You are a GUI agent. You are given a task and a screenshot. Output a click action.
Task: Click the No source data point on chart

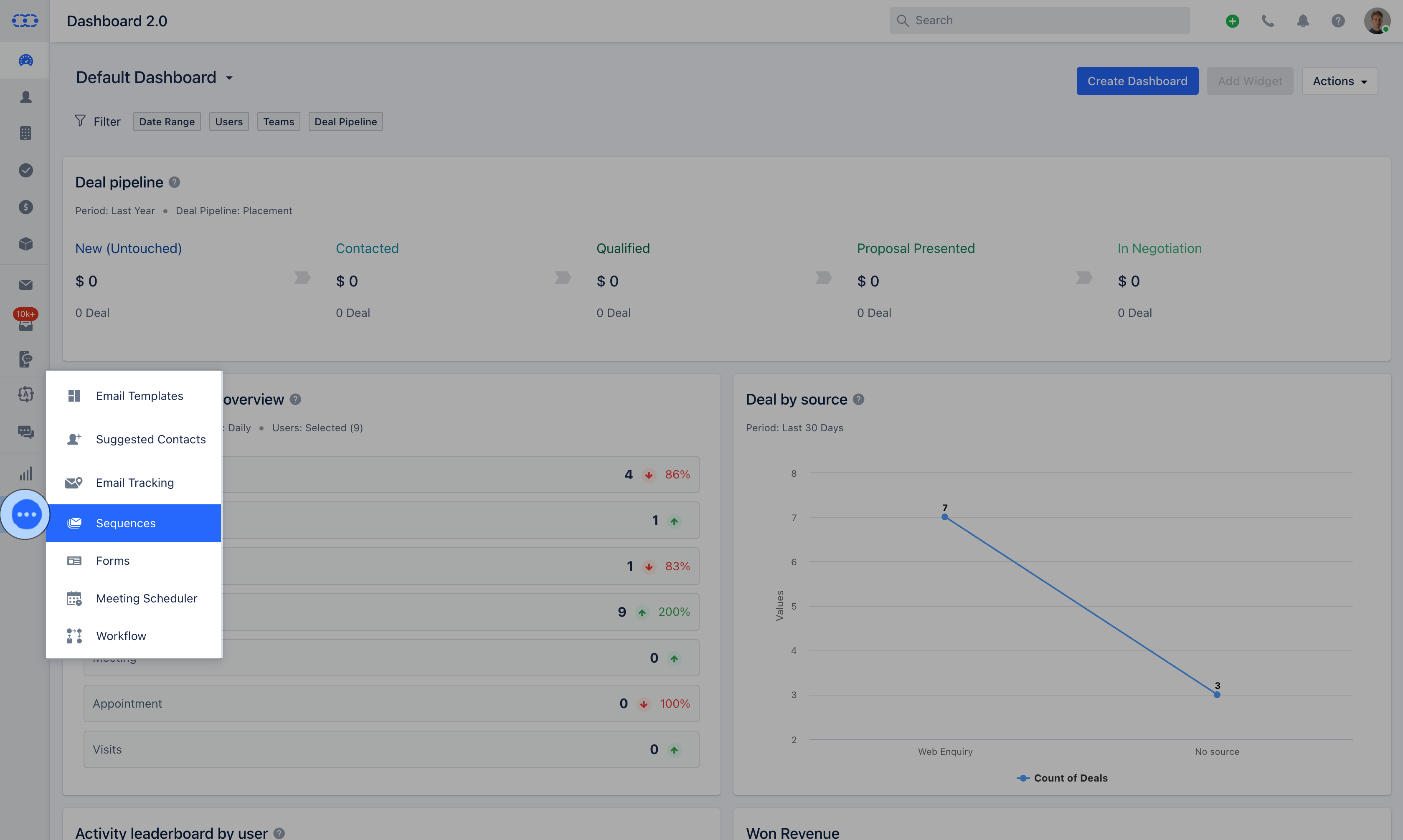1217,695
